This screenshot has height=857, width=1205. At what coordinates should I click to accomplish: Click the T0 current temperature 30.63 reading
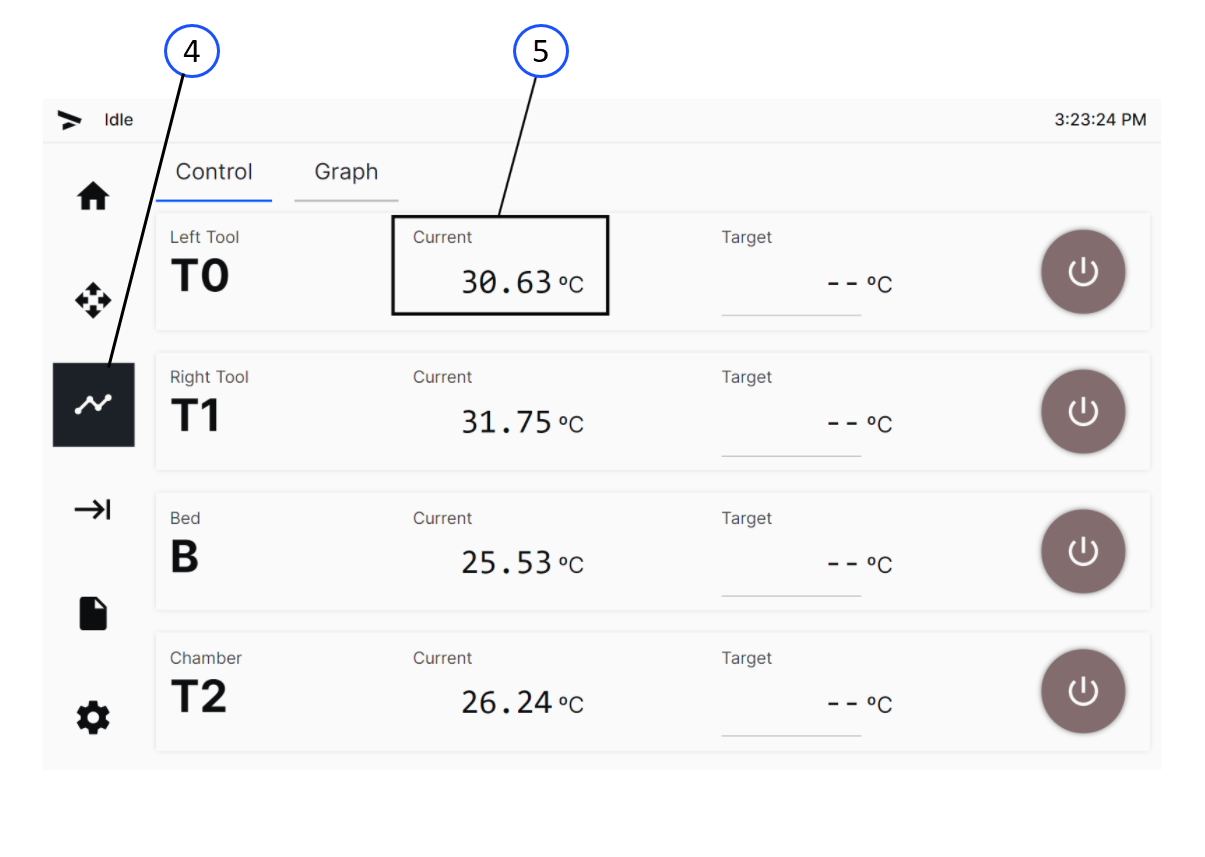pos(506,283)
